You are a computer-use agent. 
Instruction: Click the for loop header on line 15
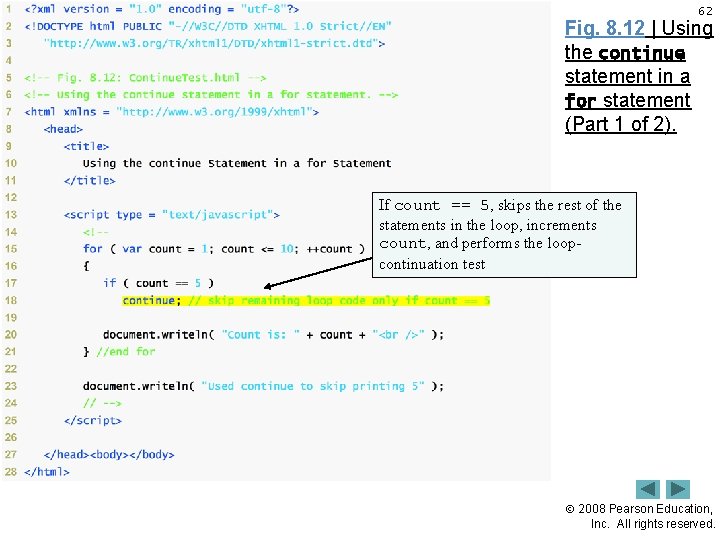pyautogui.click(x=224, y=249)
